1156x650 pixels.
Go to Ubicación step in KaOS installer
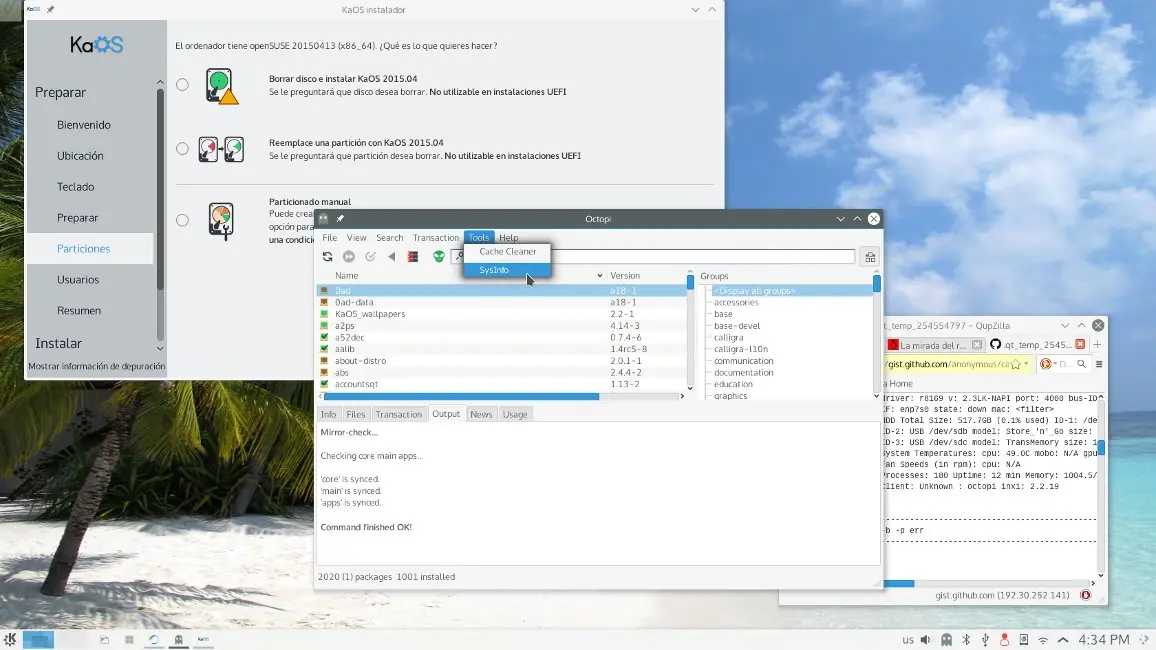(x=80, y=155)
